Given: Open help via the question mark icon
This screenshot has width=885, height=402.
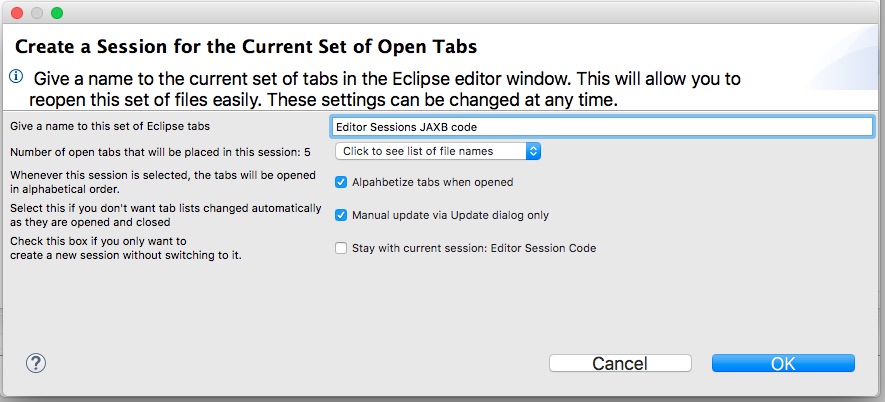Looking at the screenshot, I should coord(36,363).
